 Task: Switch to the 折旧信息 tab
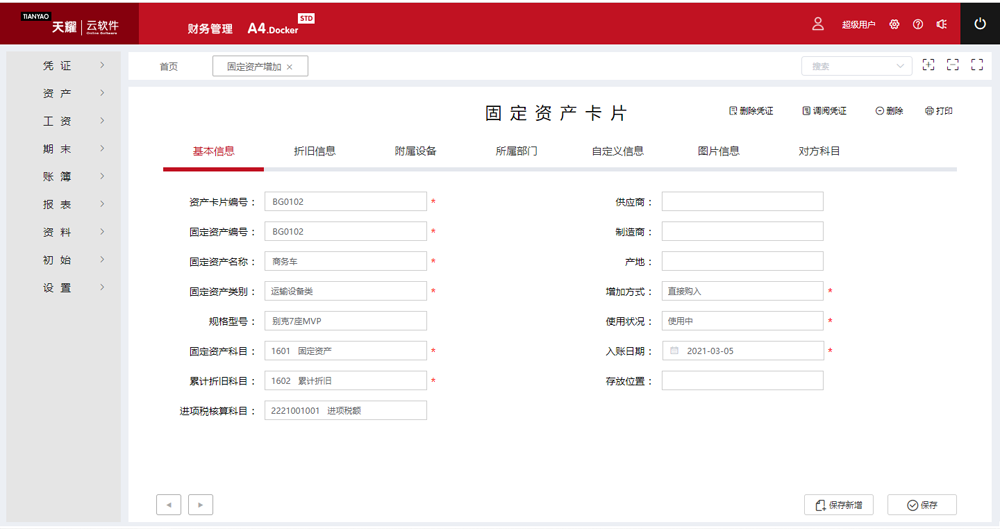pos(314,152)
